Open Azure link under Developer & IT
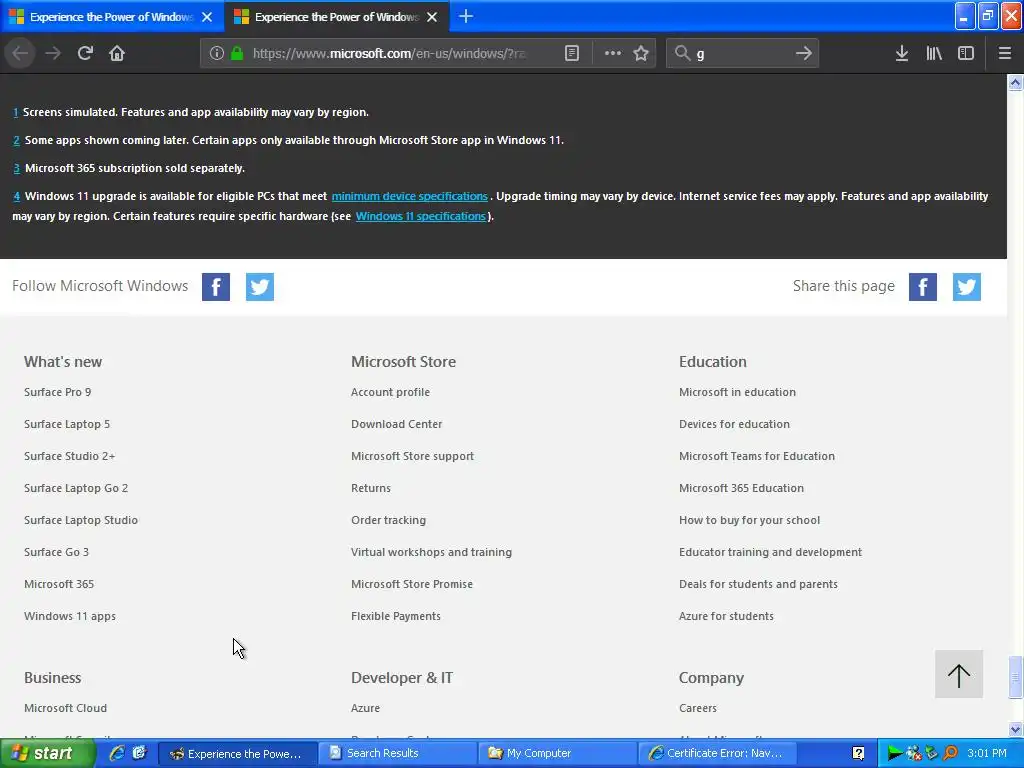 (x=365, y=708)
